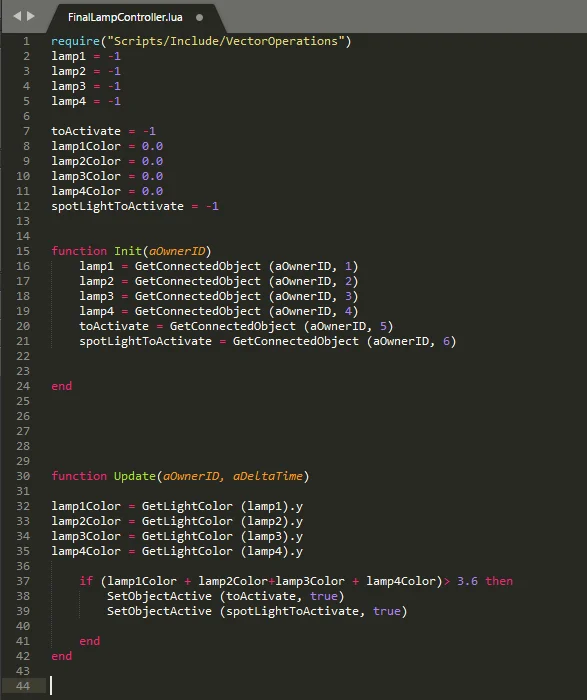Click line number 15 in gutter
Screen dimensions: 587x700
[23, 251]
